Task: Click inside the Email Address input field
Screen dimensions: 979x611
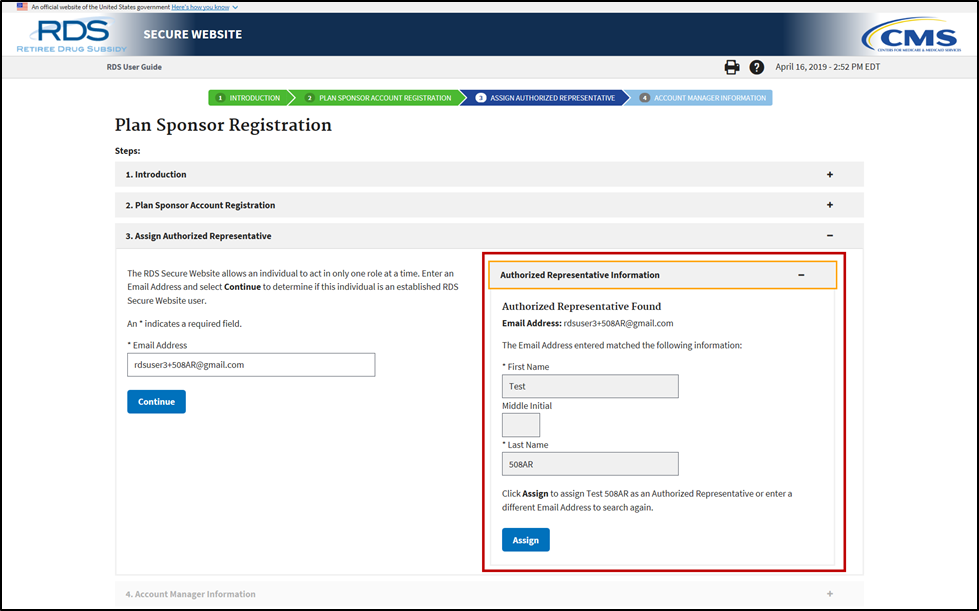Action: click(251, 364)
